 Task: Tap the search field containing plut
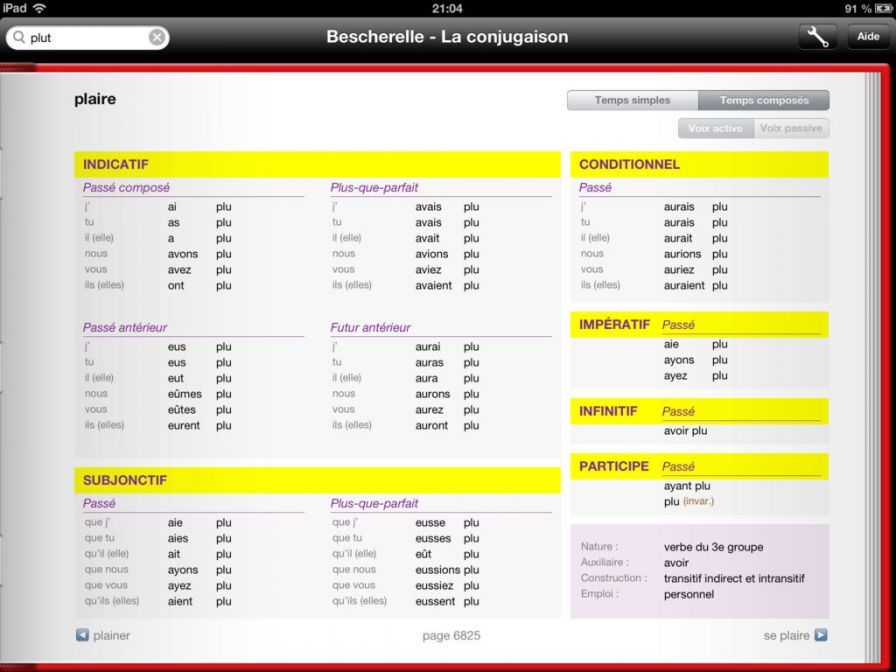pos(88,38)
